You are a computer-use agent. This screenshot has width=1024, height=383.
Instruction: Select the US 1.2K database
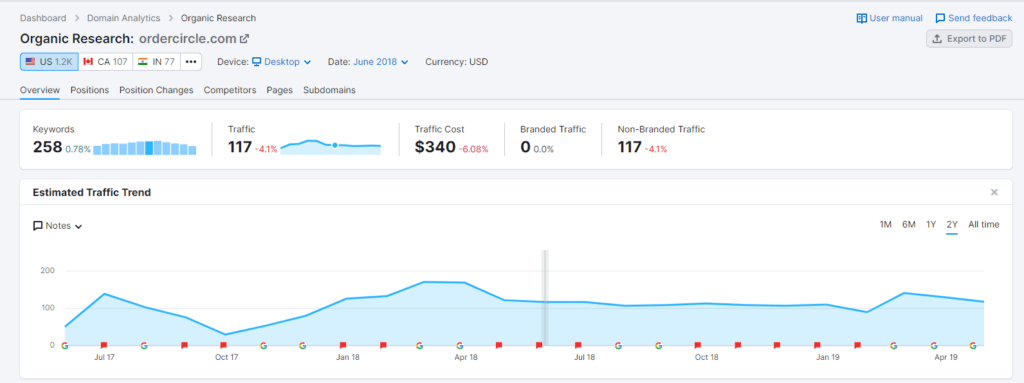(49, 62)
